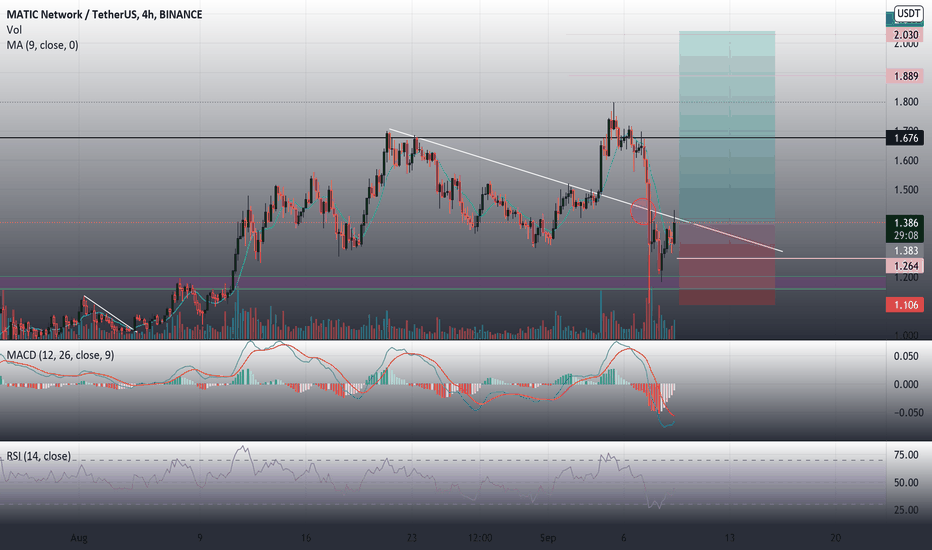The width and height of the screenshot is (932, 550).
Task: Select the MA (9, close, 0) indicator label
Action: click(42, 45)
